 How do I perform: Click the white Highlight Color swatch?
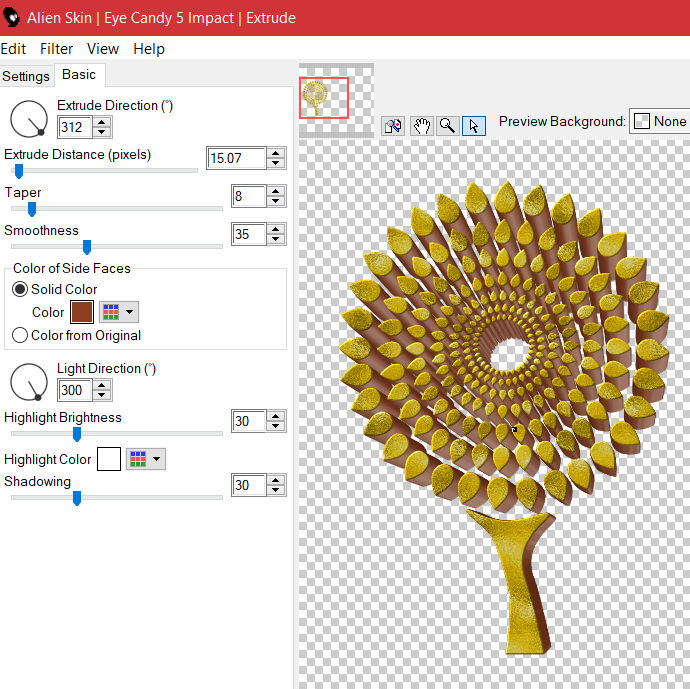coord(109,459)
